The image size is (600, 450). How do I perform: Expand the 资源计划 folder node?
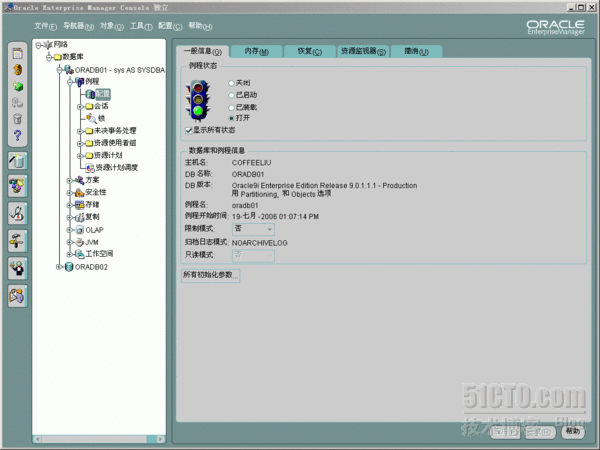click(x=80, y=156)
